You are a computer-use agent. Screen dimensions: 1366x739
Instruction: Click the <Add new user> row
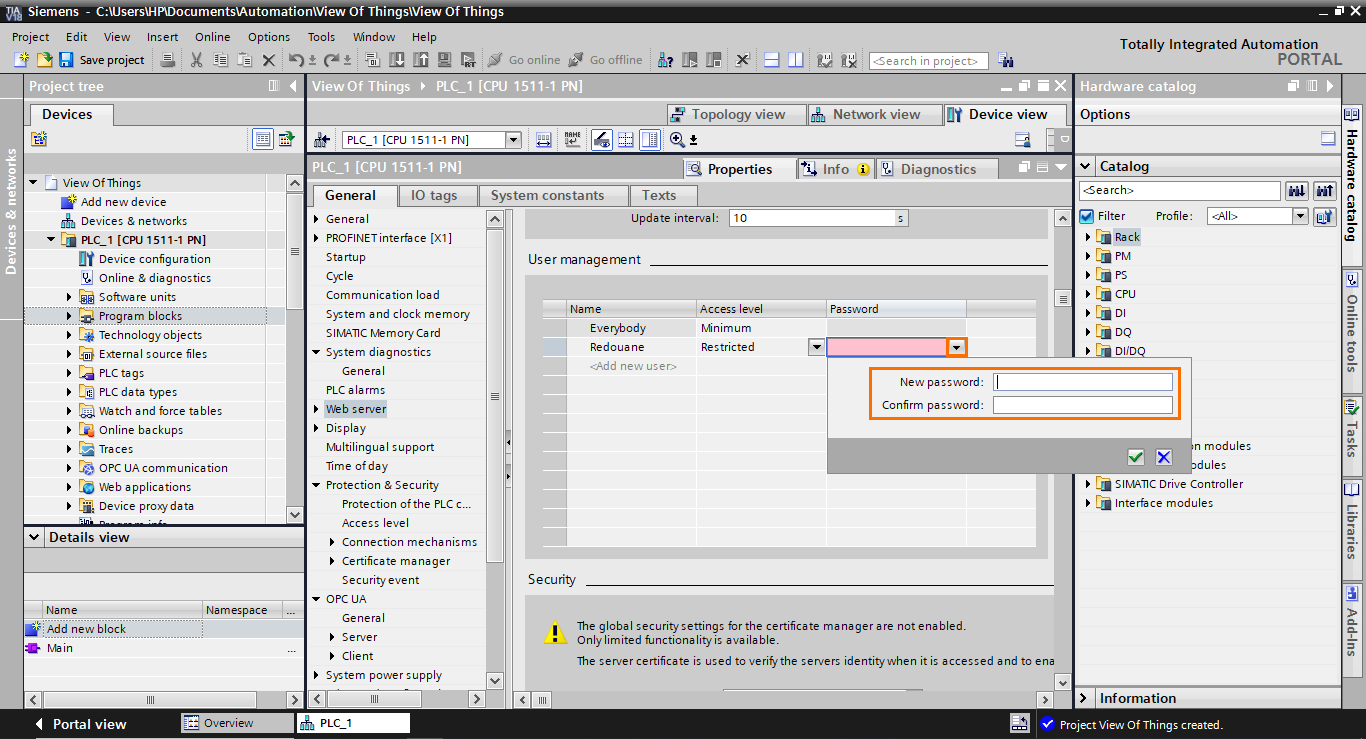click(x=633, y=366)
